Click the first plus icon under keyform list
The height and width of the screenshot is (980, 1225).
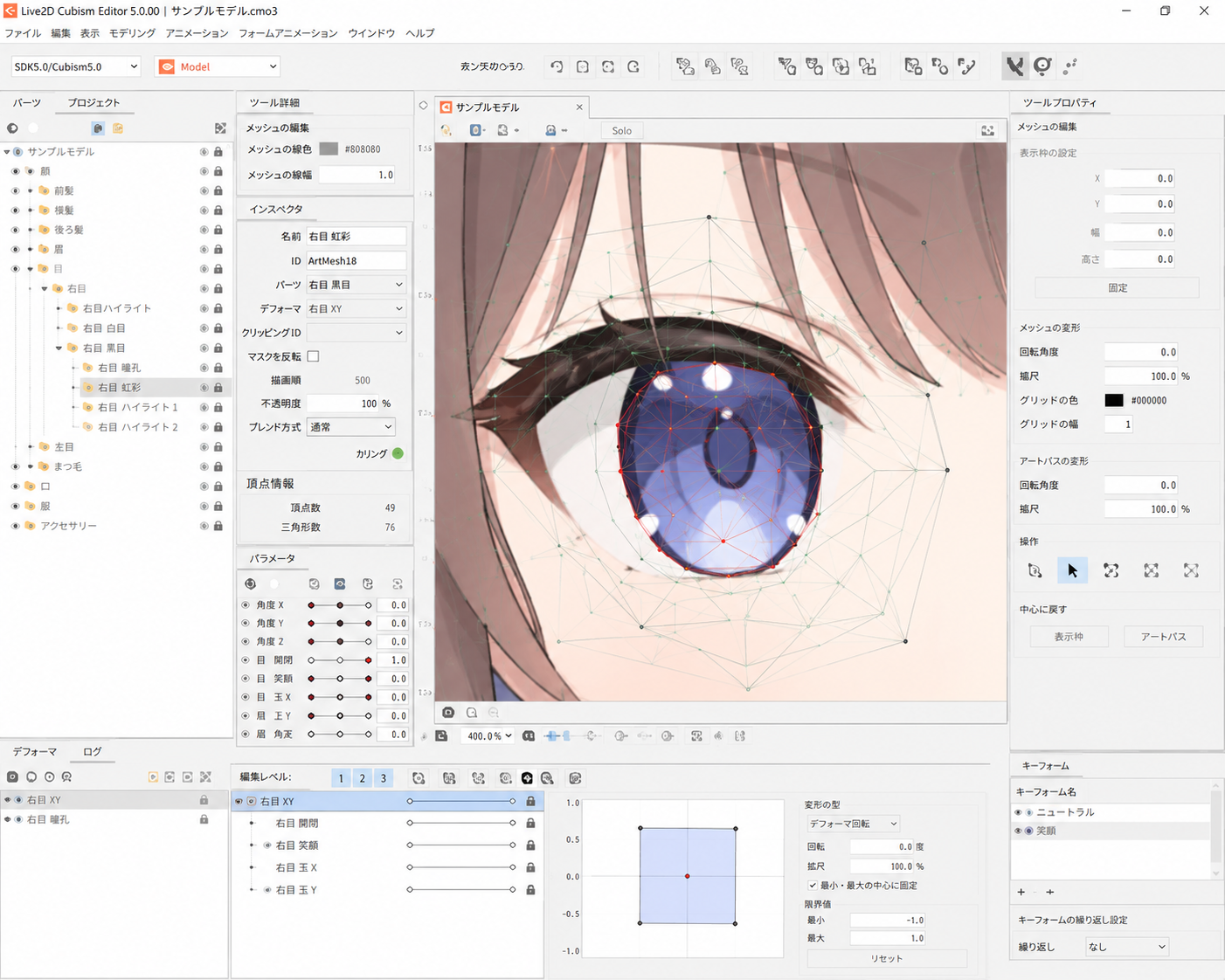[x=1021, y=892]
